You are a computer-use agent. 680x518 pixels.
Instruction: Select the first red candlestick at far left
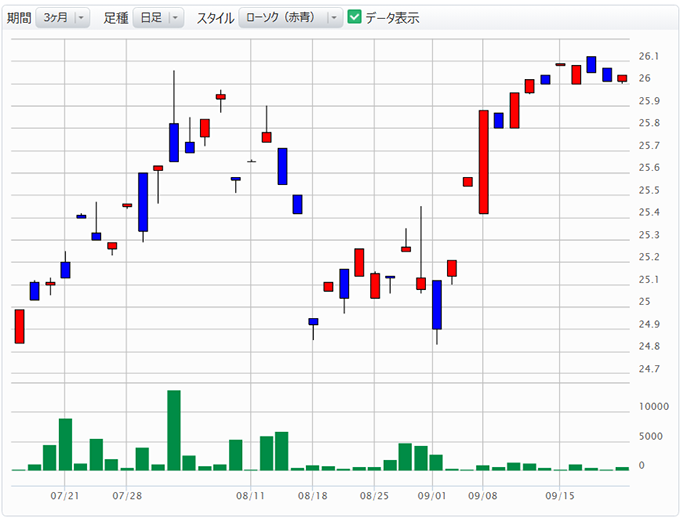[19, 326]
